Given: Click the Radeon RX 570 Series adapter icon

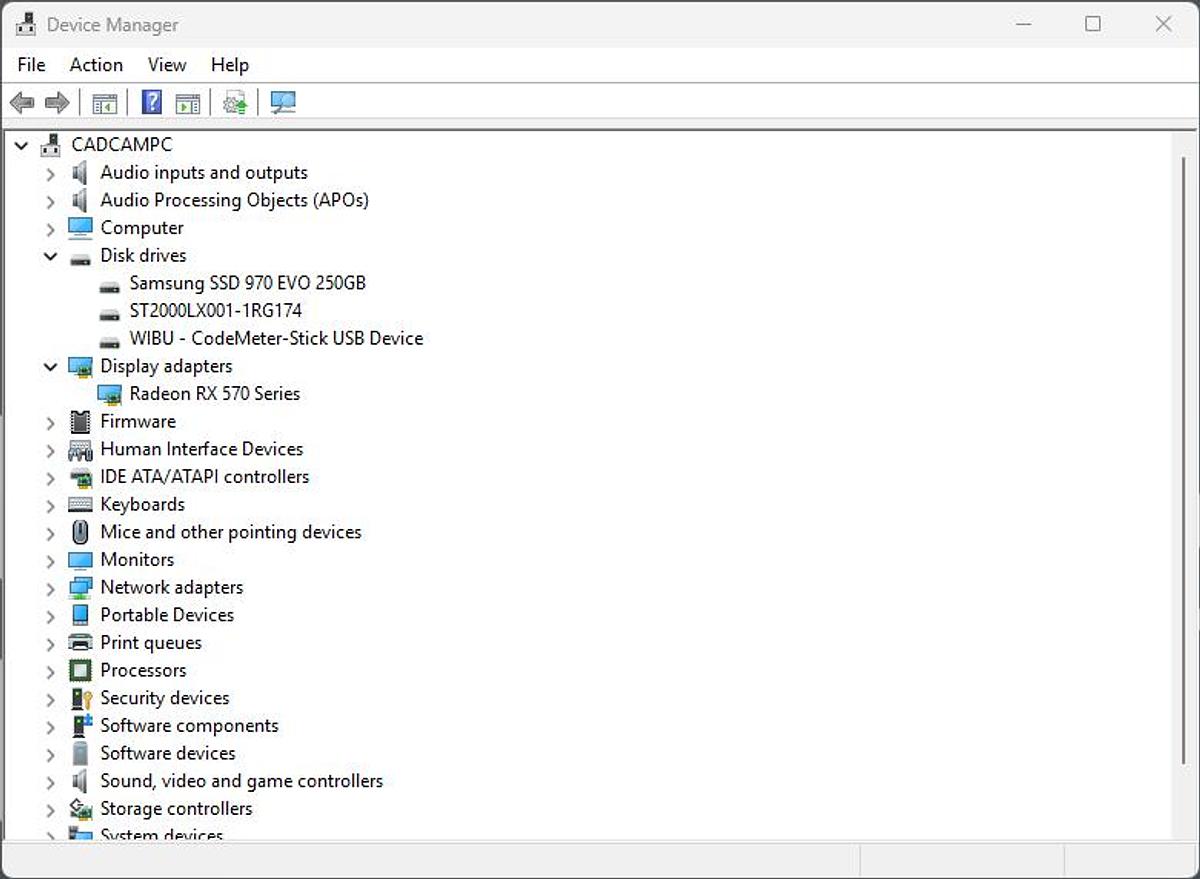Looking at the screenshot, I should tap(109, 394).
